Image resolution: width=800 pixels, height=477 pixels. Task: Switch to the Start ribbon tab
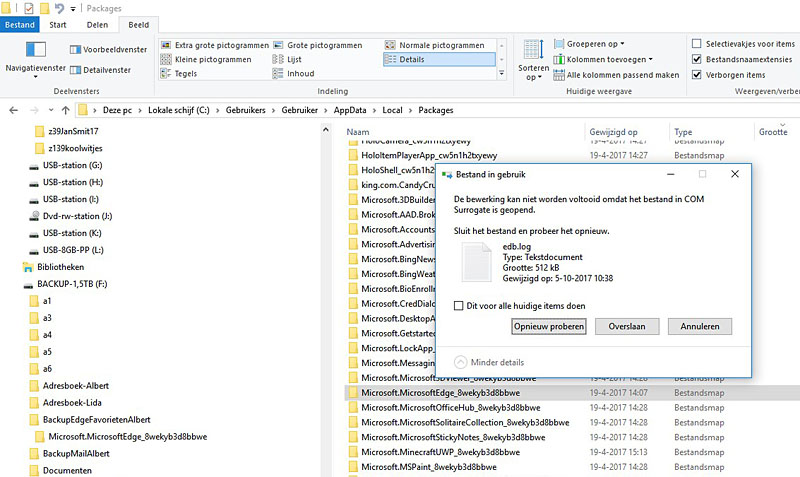tap(58, 24)
